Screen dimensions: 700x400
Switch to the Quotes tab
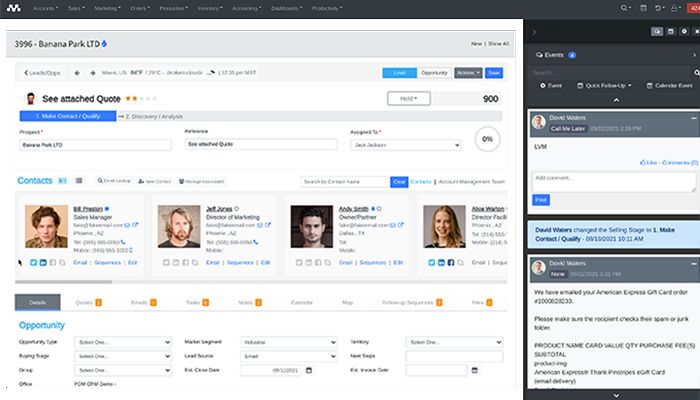coord(88,302)
